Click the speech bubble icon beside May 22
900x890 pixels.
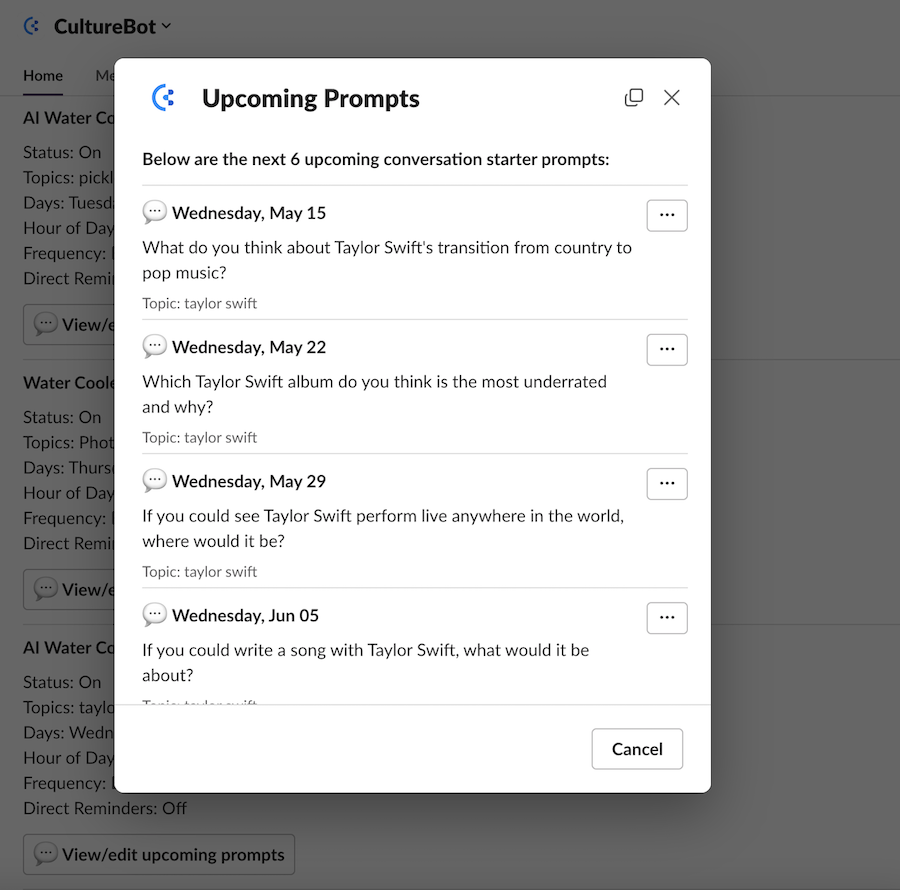[154, 347]
